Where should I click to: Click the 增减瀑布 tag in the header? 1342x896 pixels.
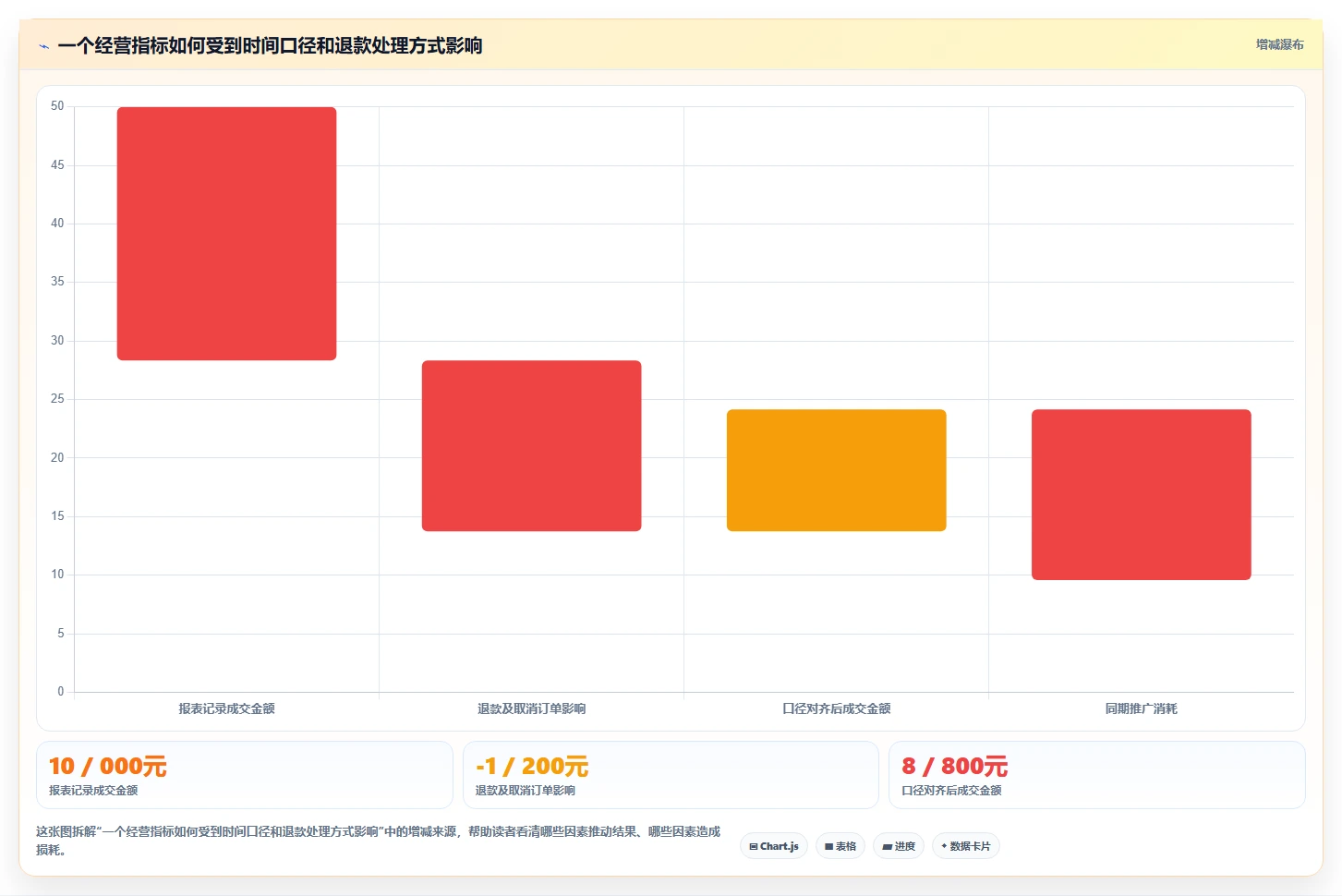(x=1279, y=44)
